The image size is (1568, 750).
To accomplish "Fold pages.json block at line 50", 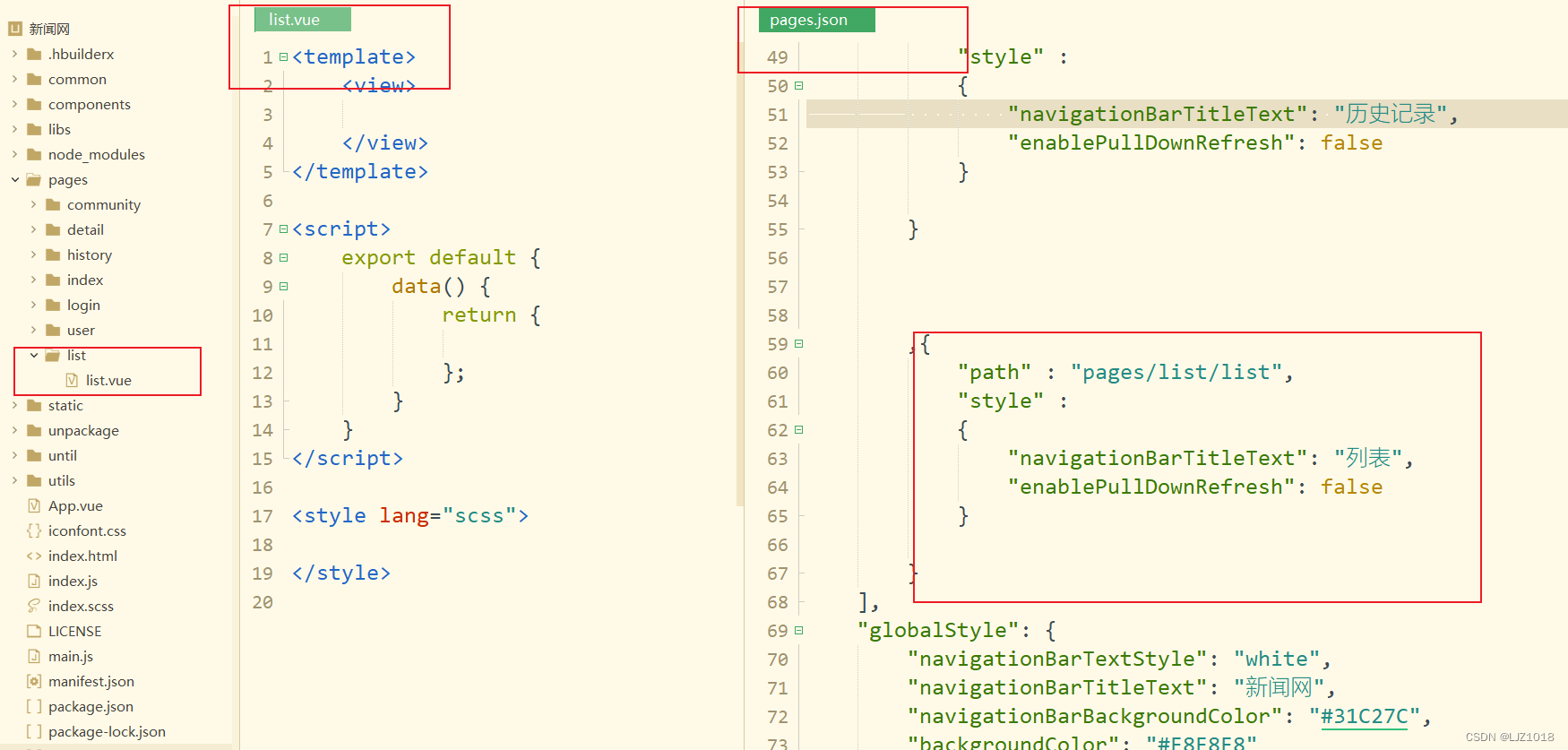I will tap(798, 85).
